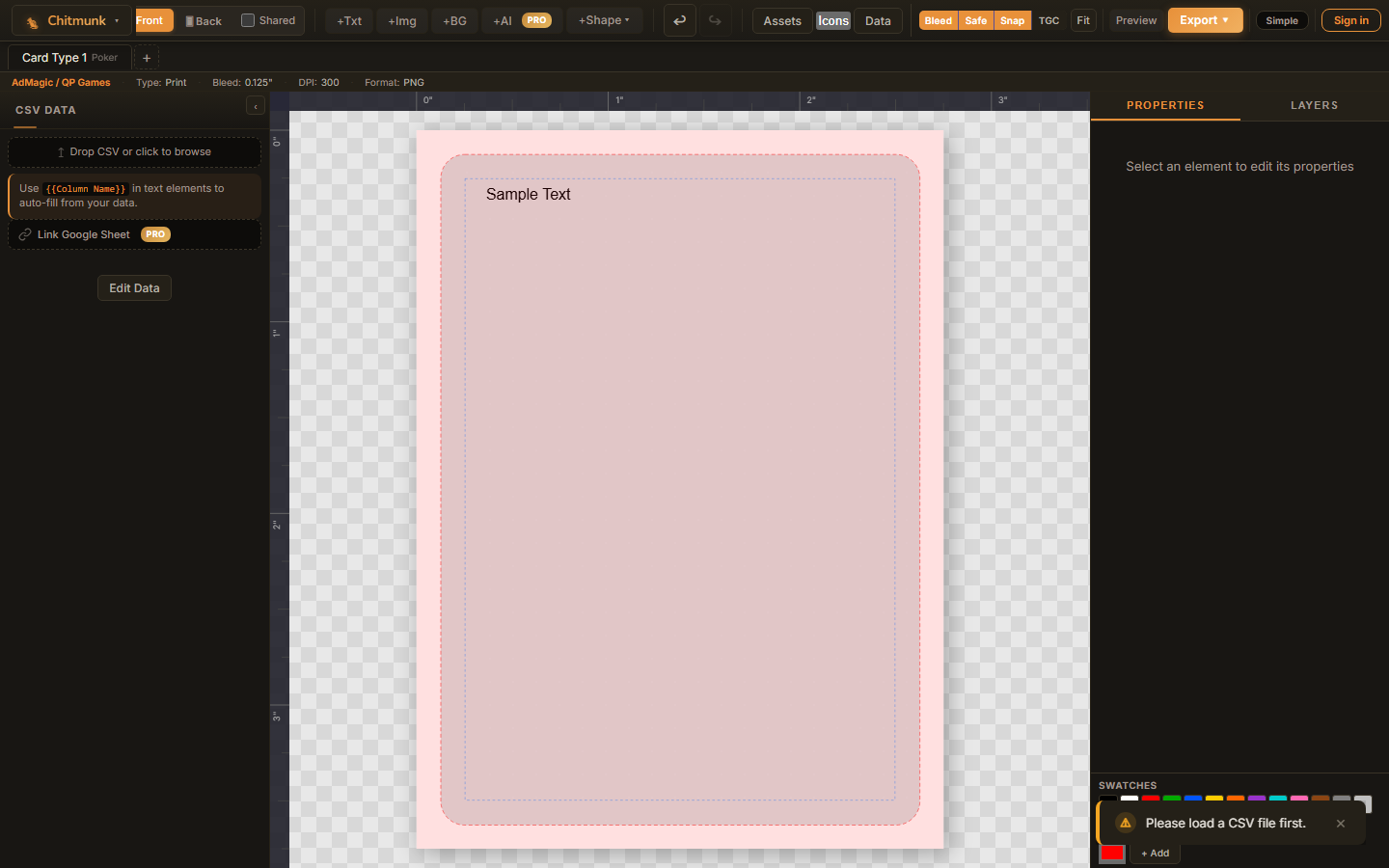Switch to the Front card side
This screenshot has height=868, width=1389.
pos(152,20)
